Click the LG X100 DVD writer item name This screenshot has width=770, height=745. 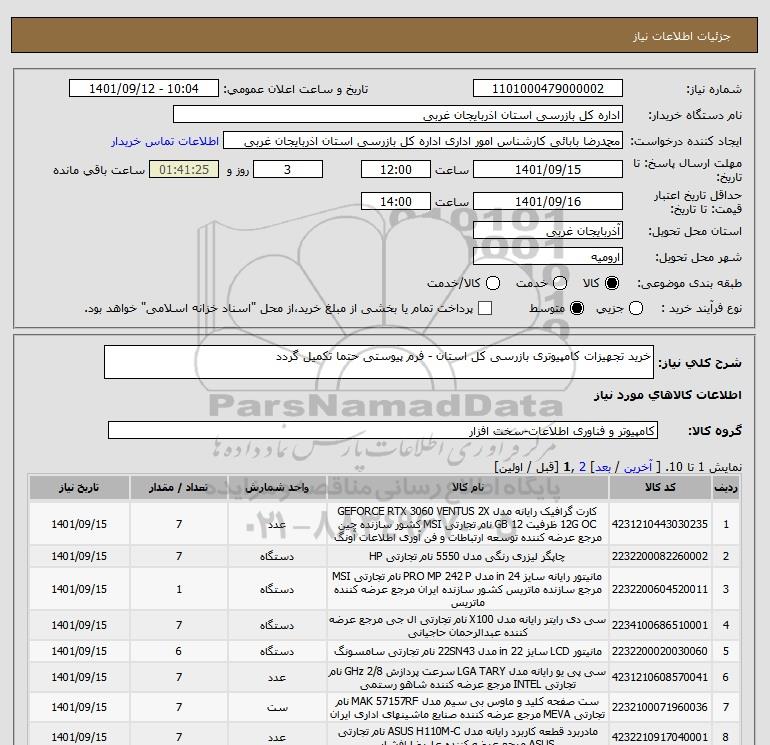pyautogui.click(x=468, y=625)
